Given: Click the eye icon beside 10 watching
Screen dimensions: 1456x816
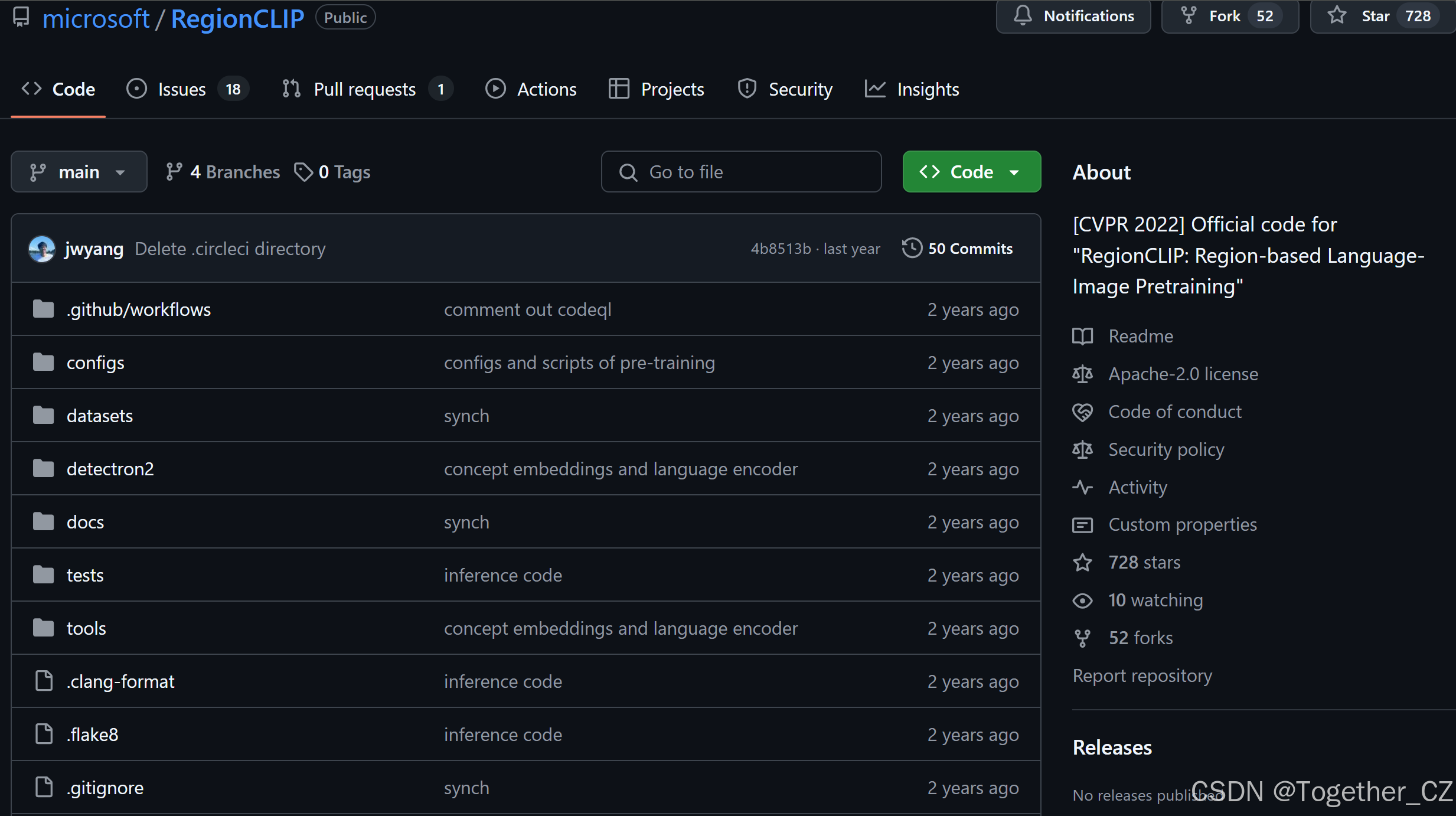Looking at the screenshot, I should point(1082,600).
